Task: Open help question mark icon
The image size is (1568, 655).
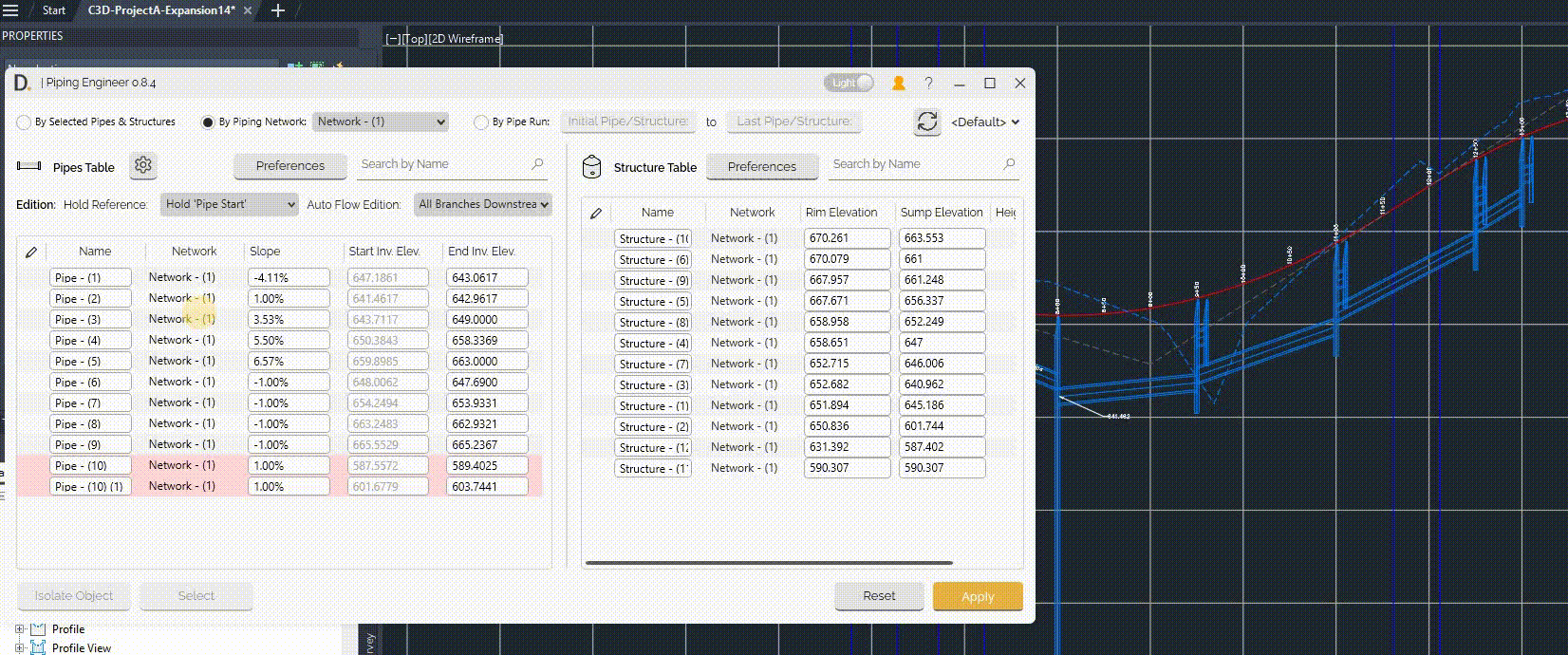Action: pyautogui.click(x=929, y=84)
